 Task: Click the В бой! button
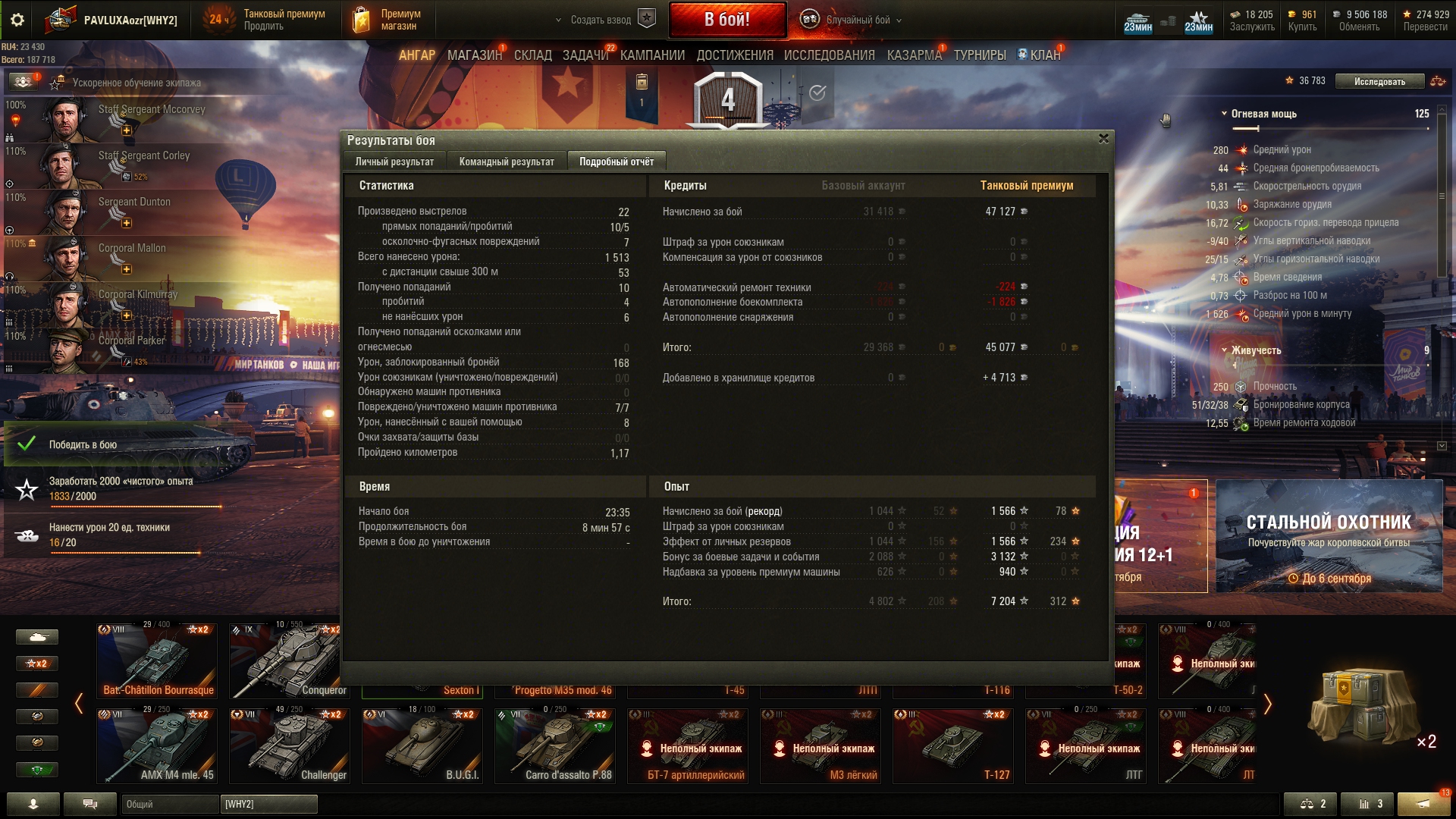click(x=727, y=20)
